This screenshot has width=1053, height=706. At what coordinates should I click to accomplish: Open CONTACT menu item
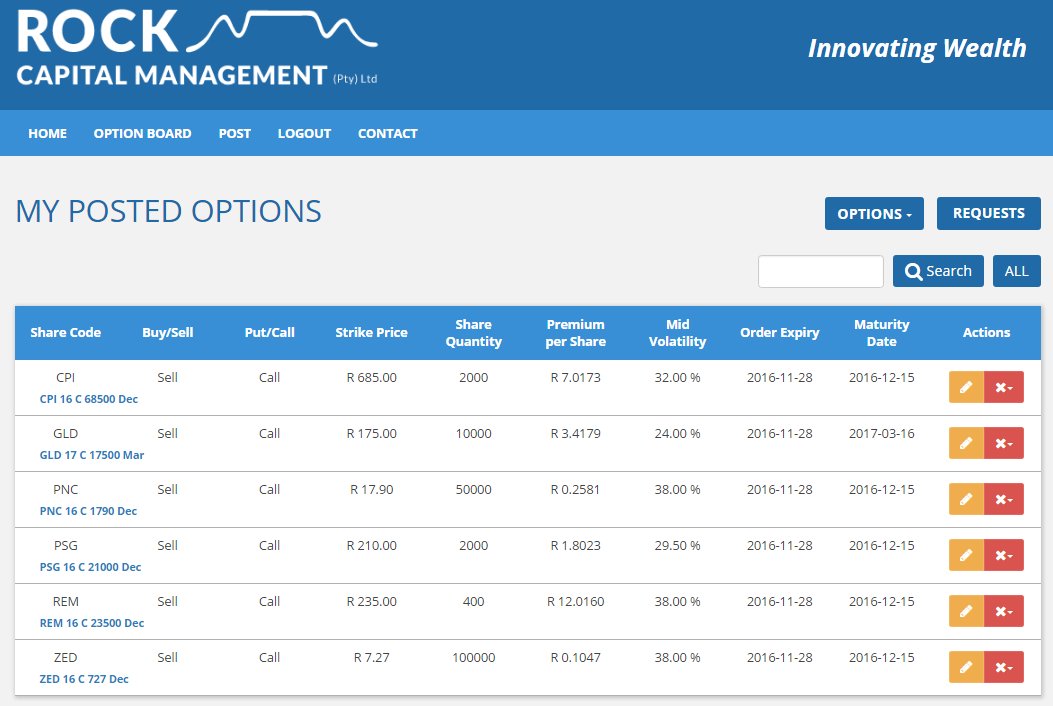click(x=387, y=134)
